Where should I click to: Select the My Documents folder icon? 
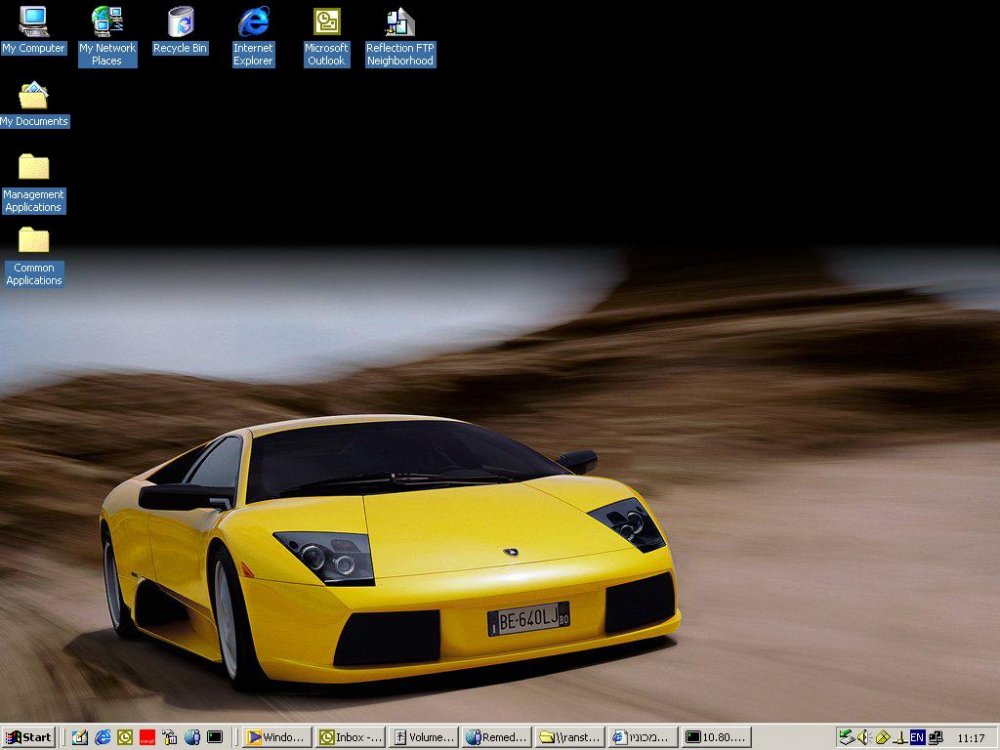(34, 104)
